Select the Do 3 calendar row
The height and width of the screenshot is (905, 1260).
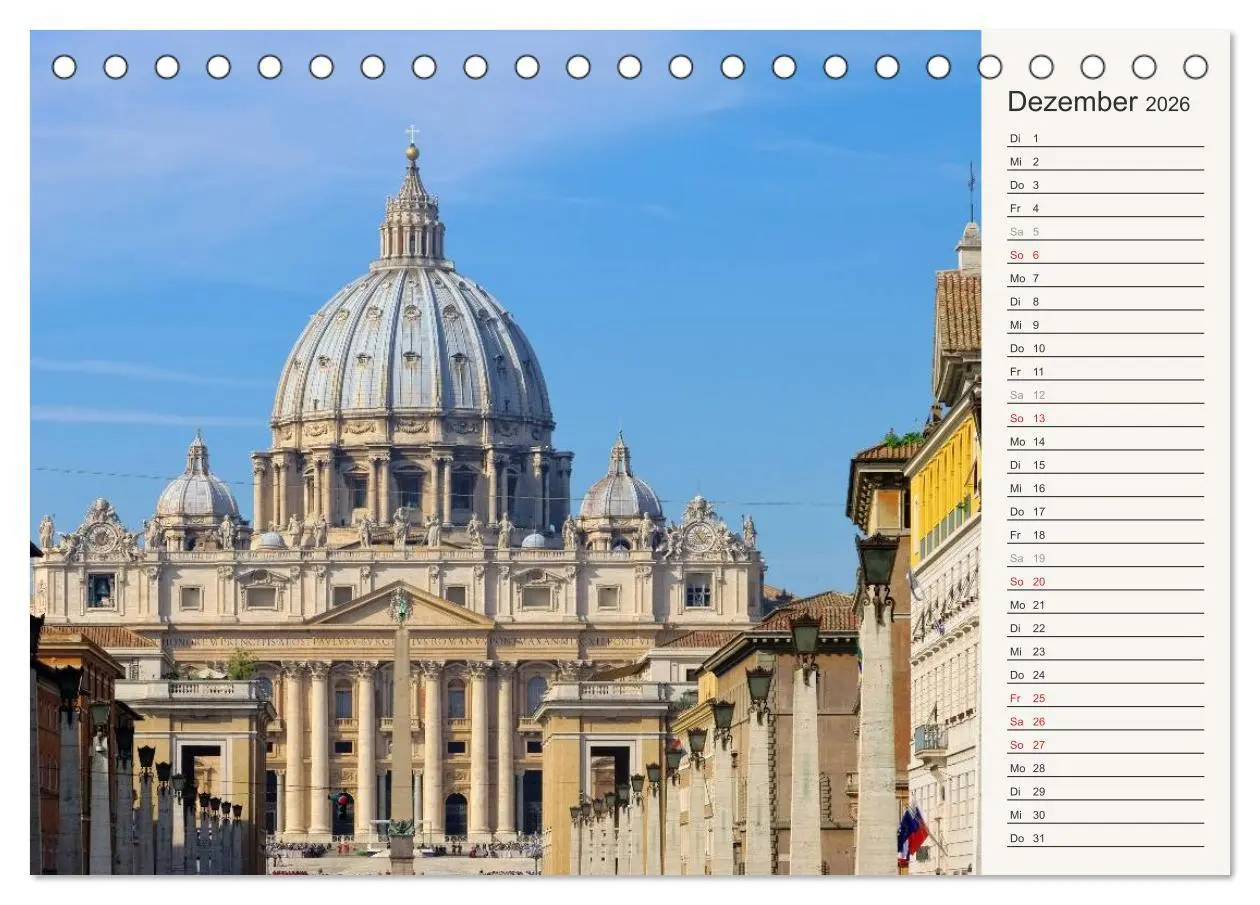(x=1105, y=185)
